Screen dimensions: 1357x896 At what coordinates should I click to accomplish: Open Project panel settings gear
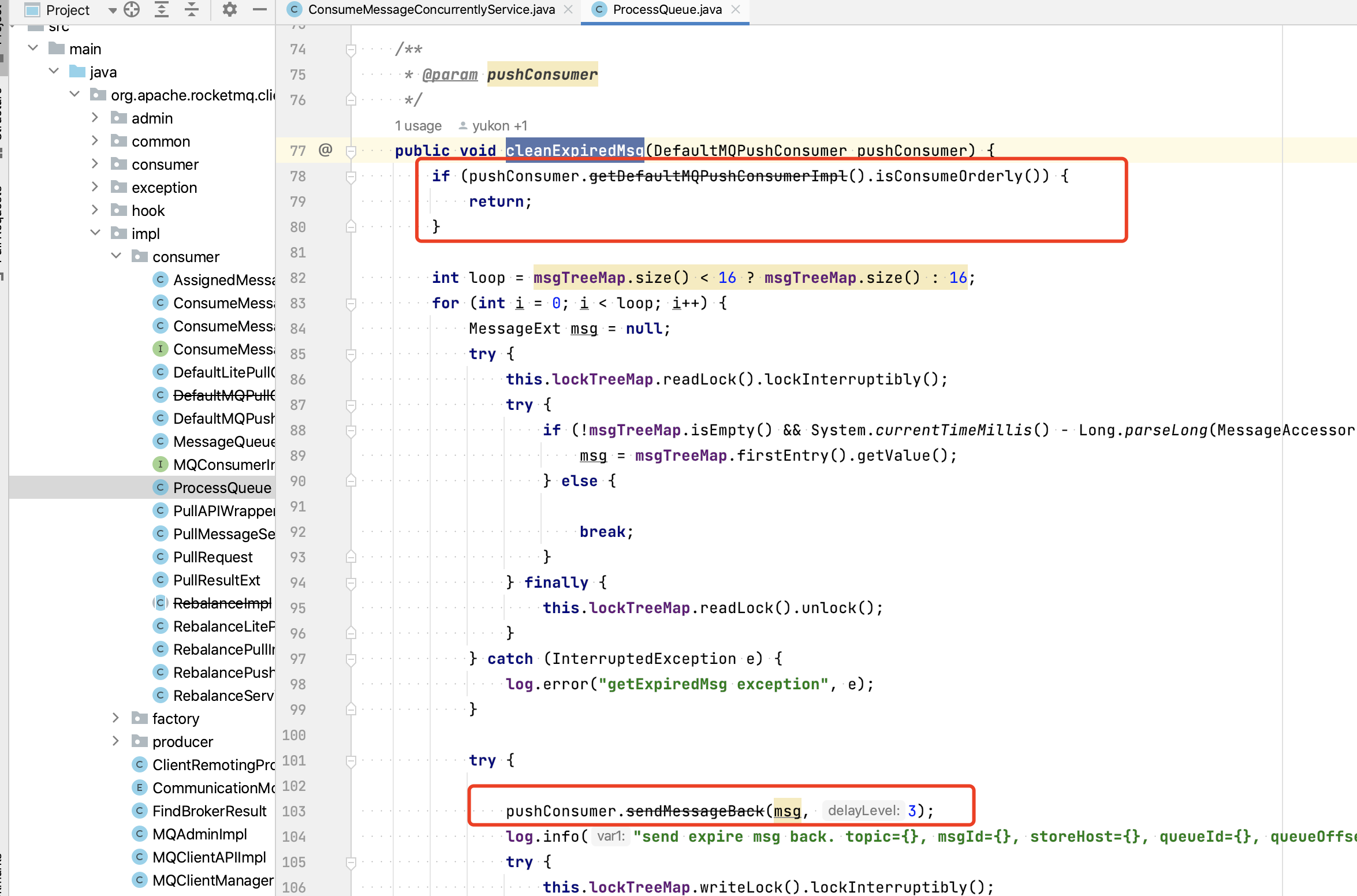pyautogui.click(x=230, y=10)
